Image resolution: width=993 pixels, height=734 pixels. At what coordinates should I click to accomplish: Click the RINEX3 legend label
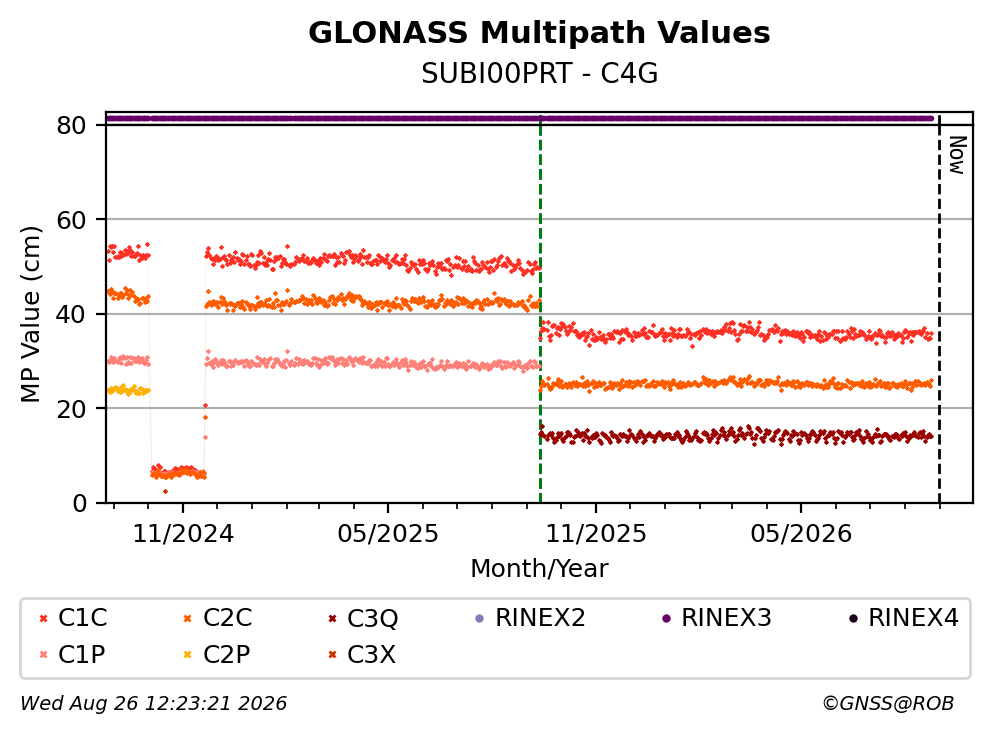coord(726,618)
